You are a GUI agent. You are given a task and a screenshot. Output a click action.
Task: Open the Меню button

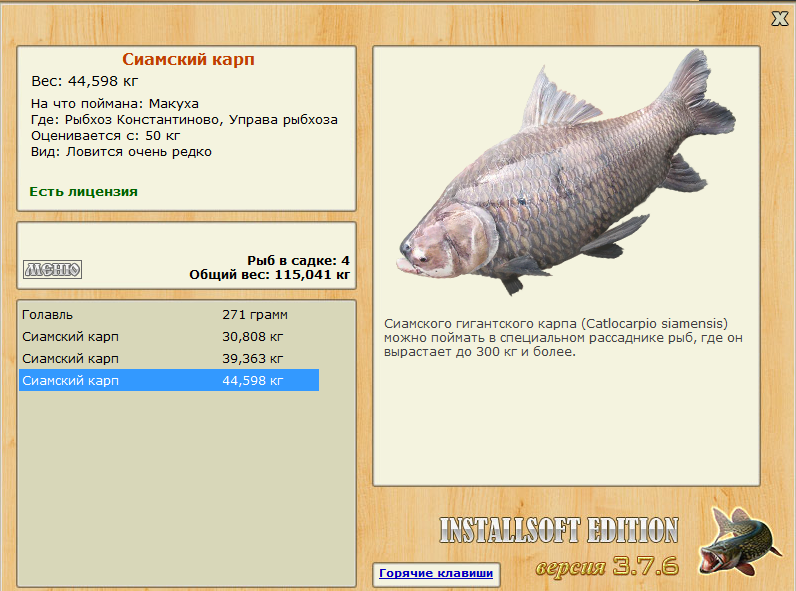pos(52,269)
